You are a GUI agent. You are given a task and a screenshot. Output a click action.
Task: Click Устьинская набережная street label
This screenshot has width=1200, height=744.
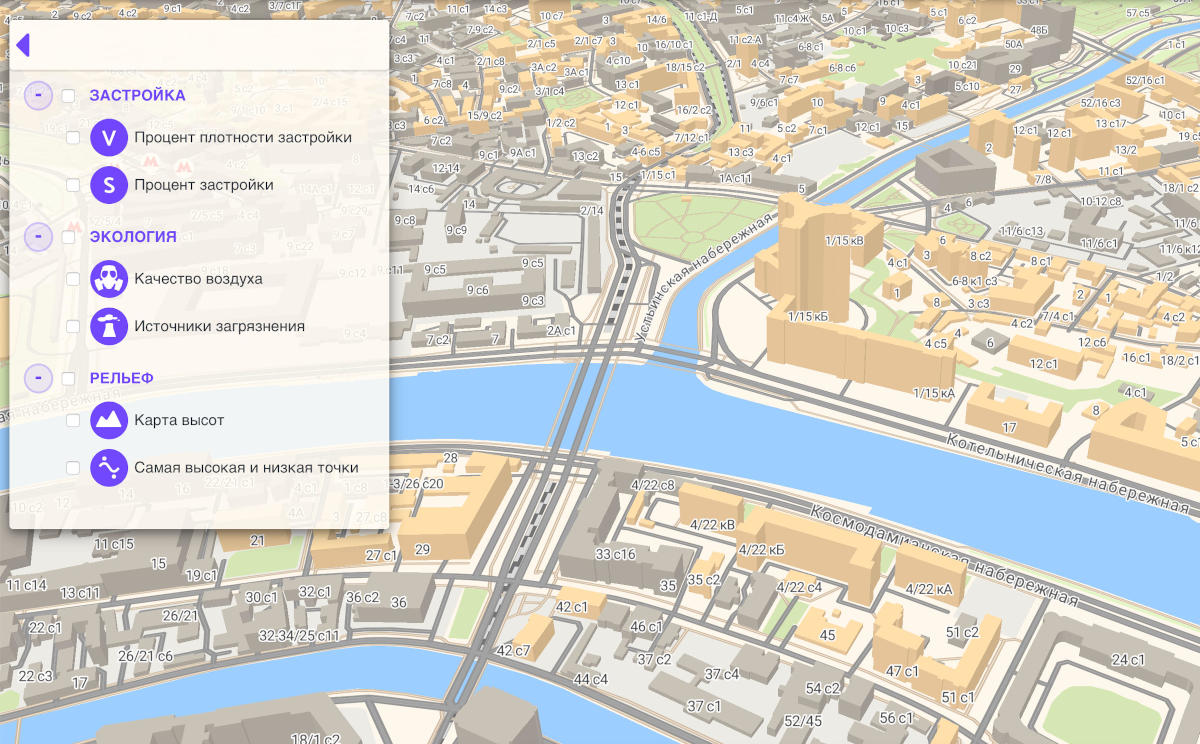(x=705, y=277)
